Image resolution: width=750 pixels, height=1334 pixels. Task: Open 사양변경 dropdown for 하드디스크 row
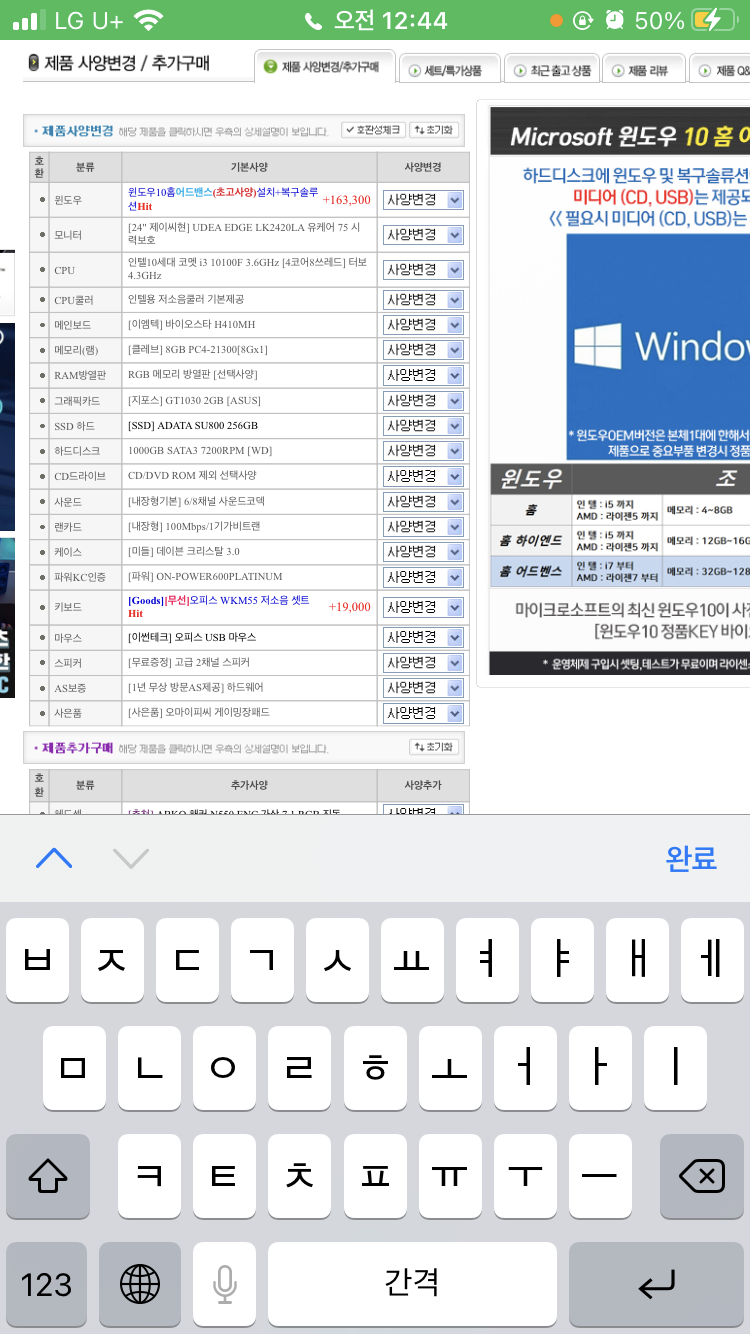point(423,451)
